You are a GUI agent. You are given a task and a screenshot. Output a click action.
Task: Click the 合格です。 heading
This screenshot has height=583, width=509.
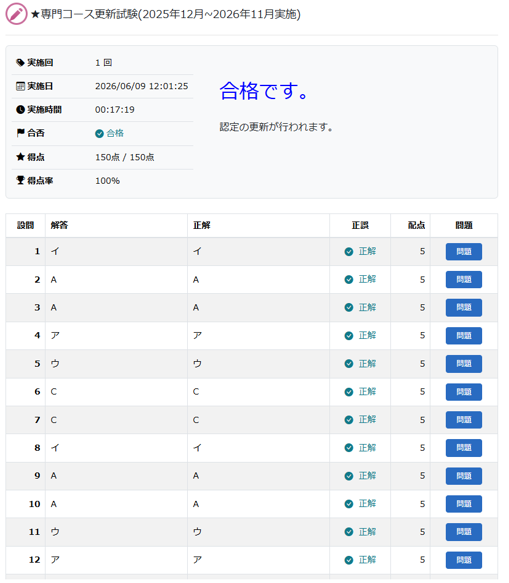tap(264, 91)
